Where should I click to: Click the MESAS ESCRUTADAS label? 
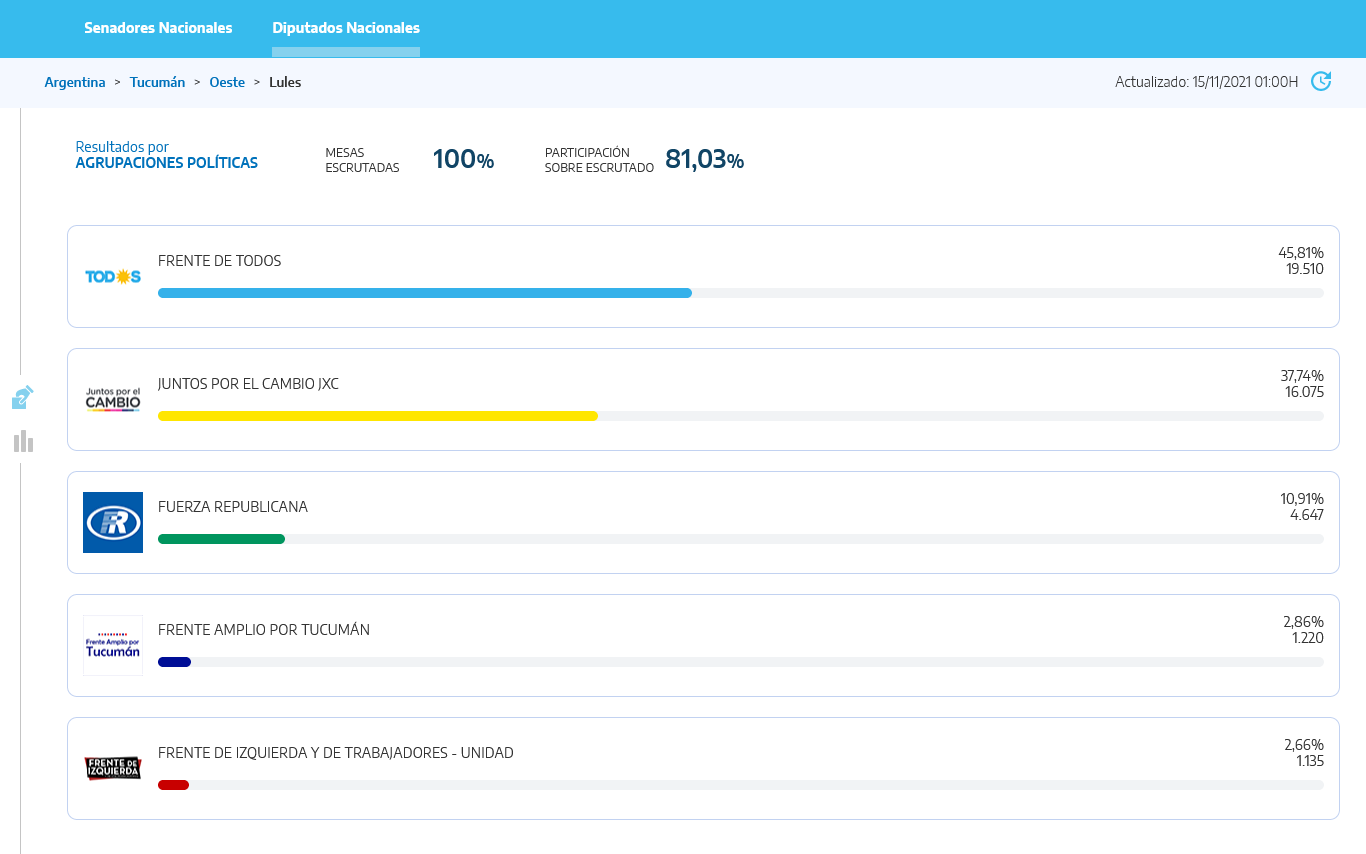[x=362, y=160]
